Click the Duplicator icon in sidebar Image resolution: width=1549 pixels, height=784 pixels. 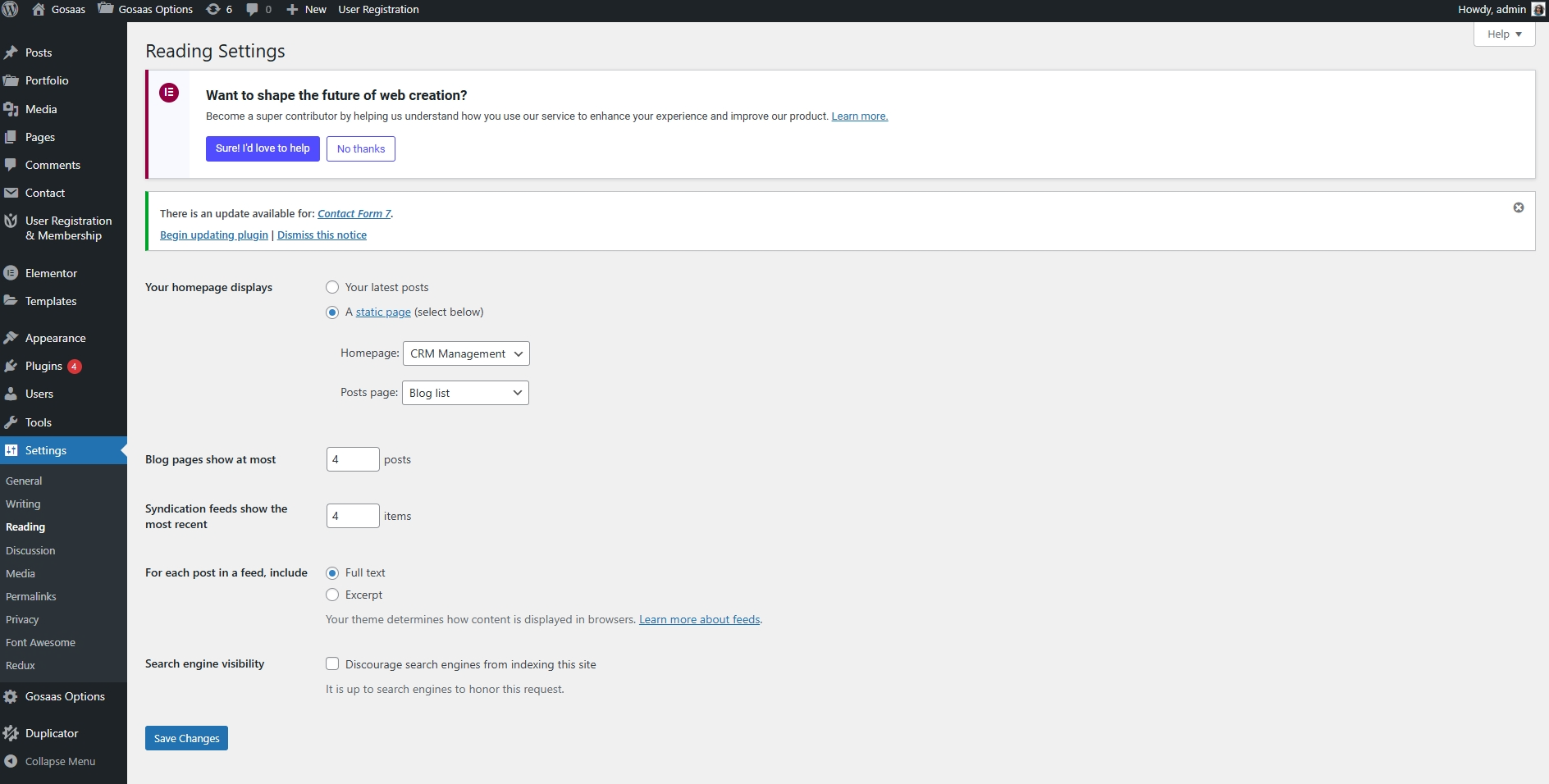pyautogui.click(x=11, y=733)
